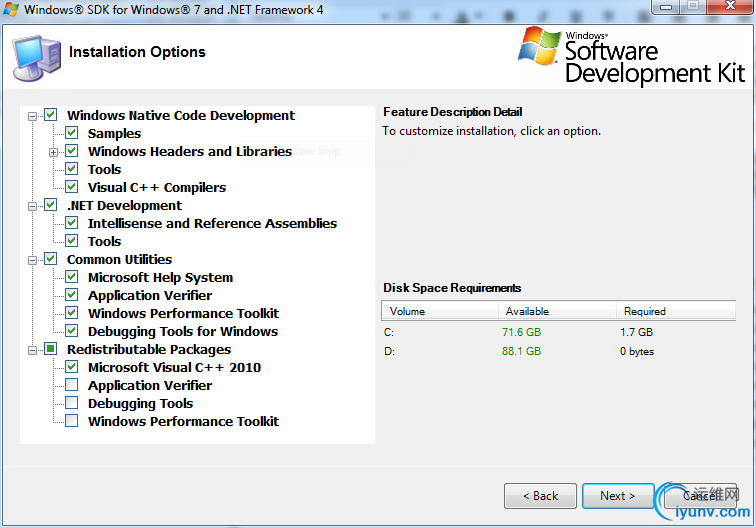Click the 0 bytes required value

click(x=637, y=352)
